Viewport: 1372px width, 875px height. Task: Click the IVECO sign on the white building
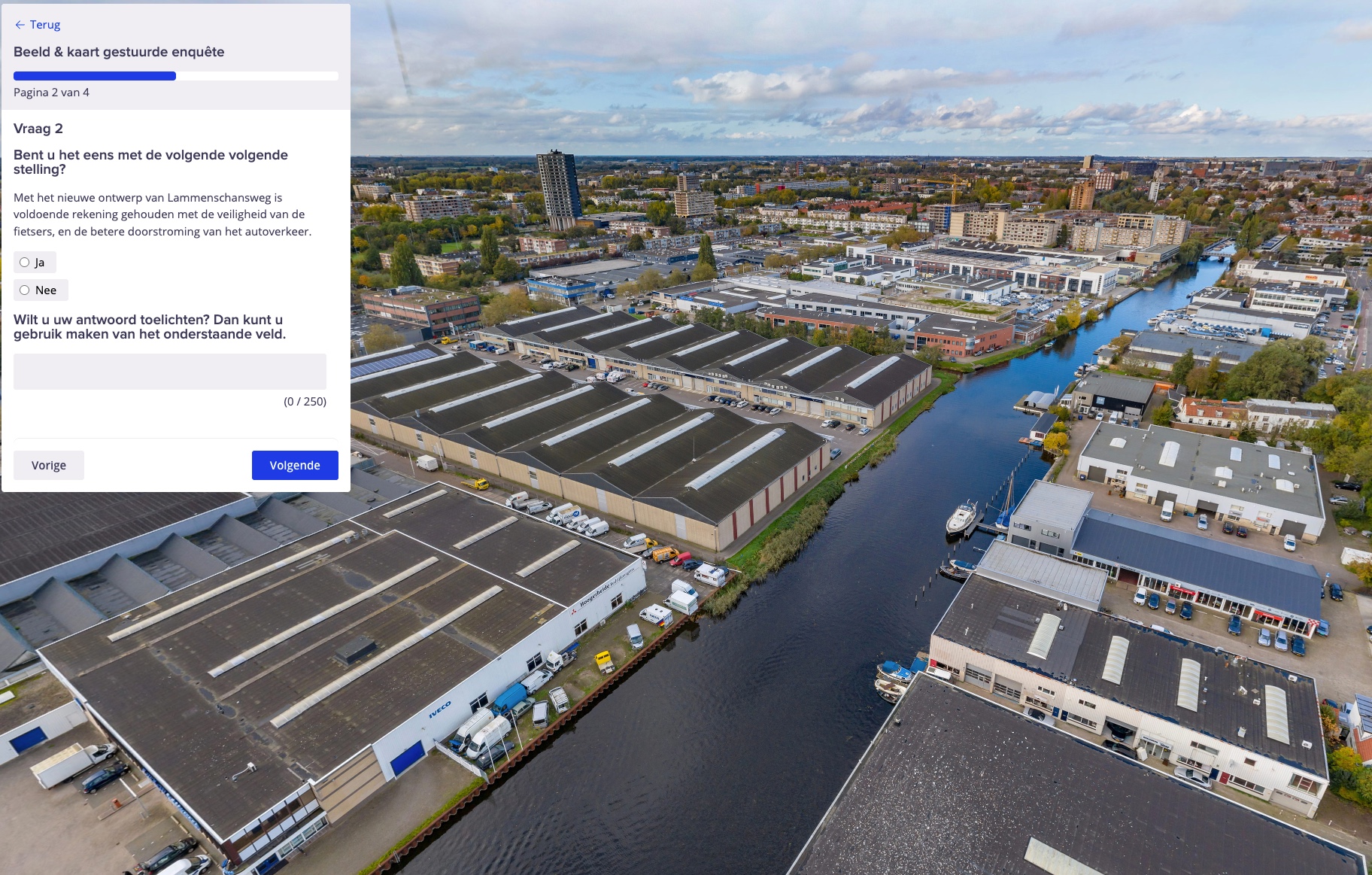[440, 709]
